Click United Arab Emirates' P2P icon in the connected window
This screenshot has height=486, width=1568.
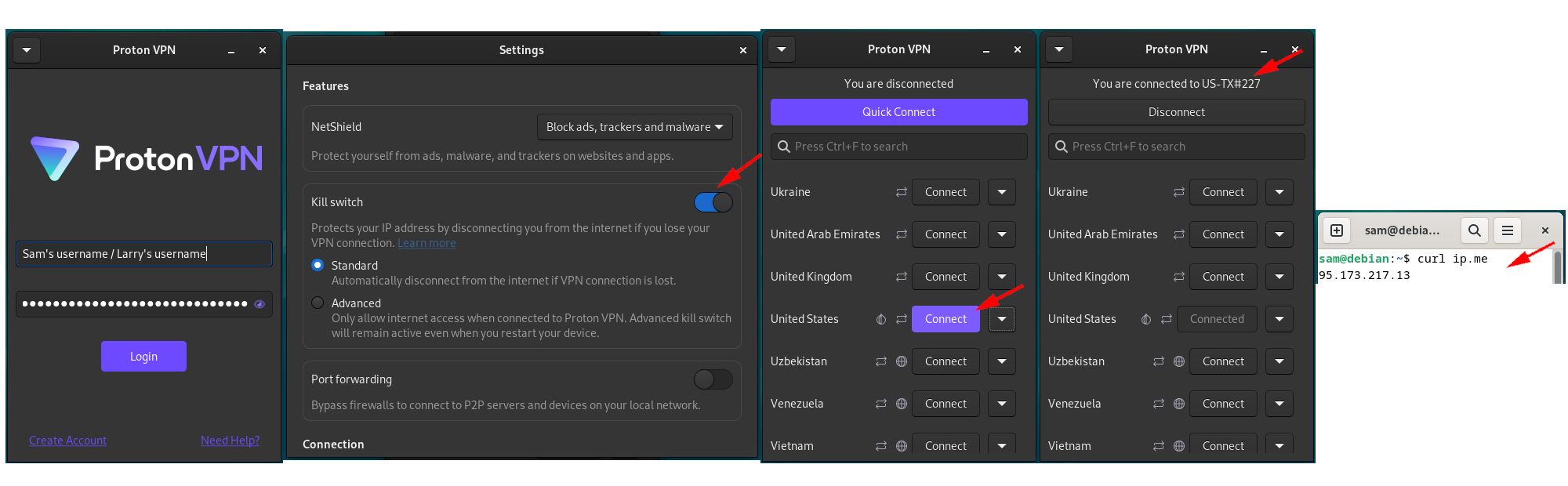pos(1179,234)
